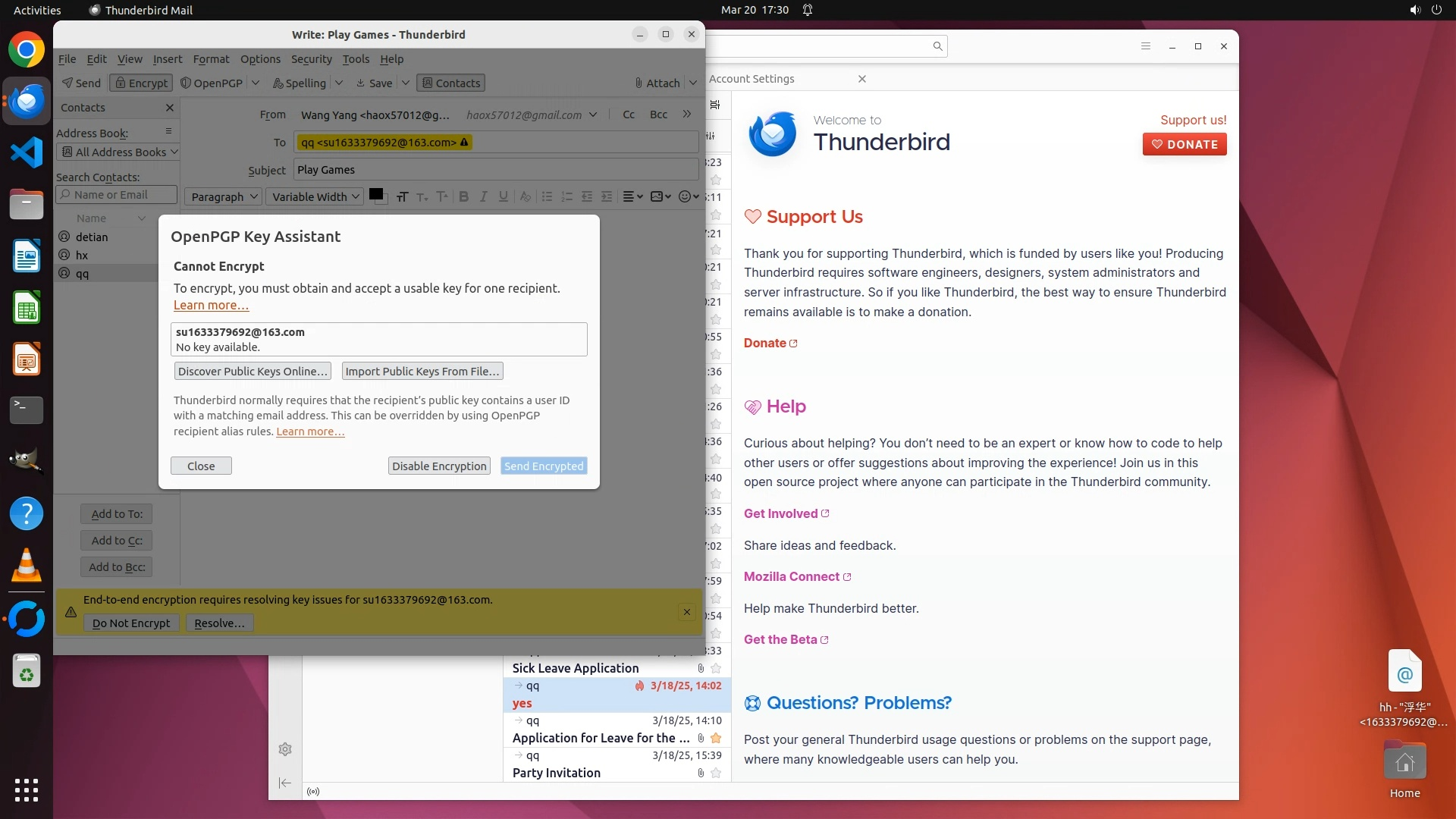Click the Spelling check button
Image resolution: width=1456 pixels, height=819 pixels.
[300, 83]
